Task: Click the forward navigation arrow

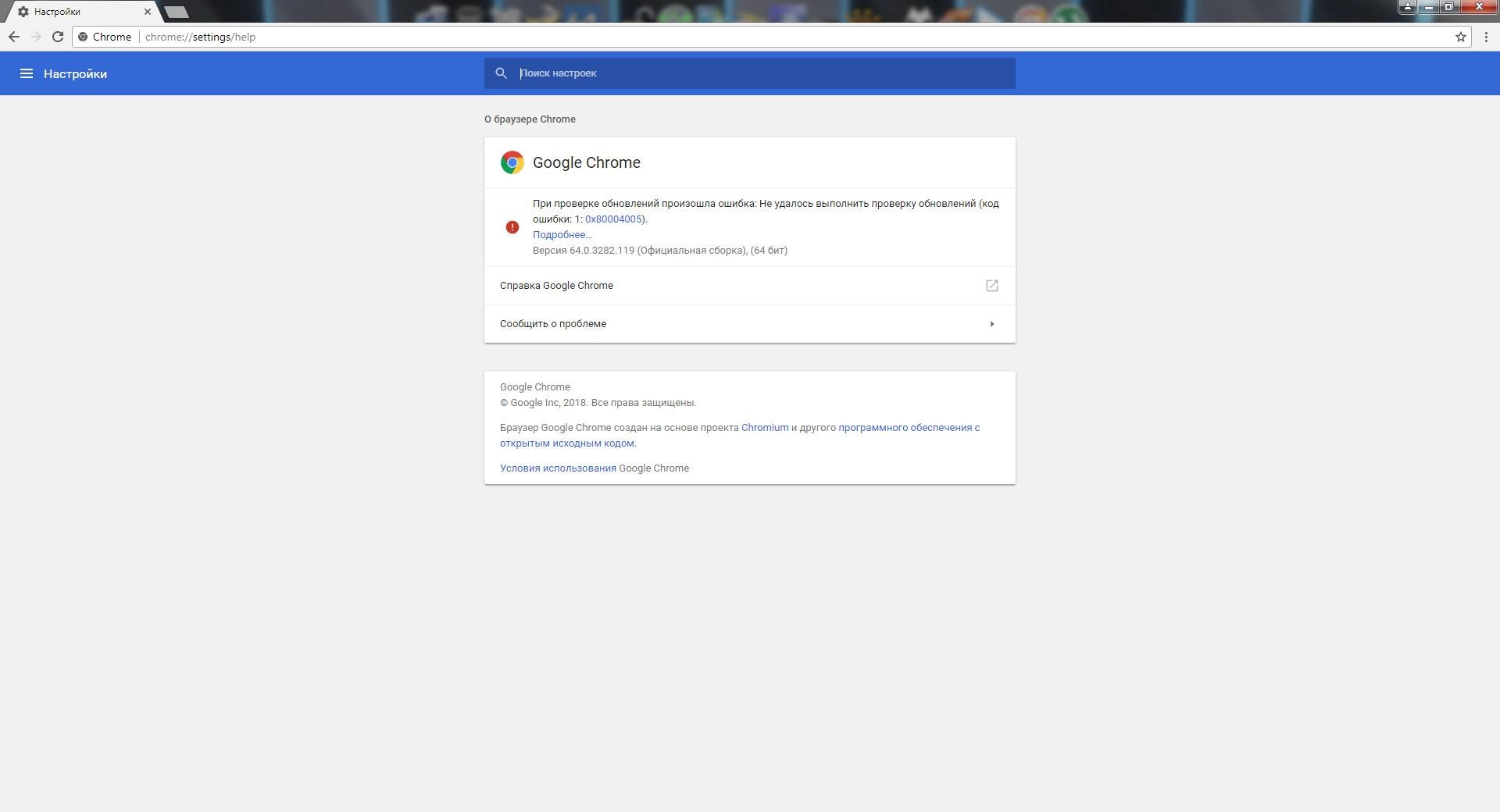Action: coord(36,37)
